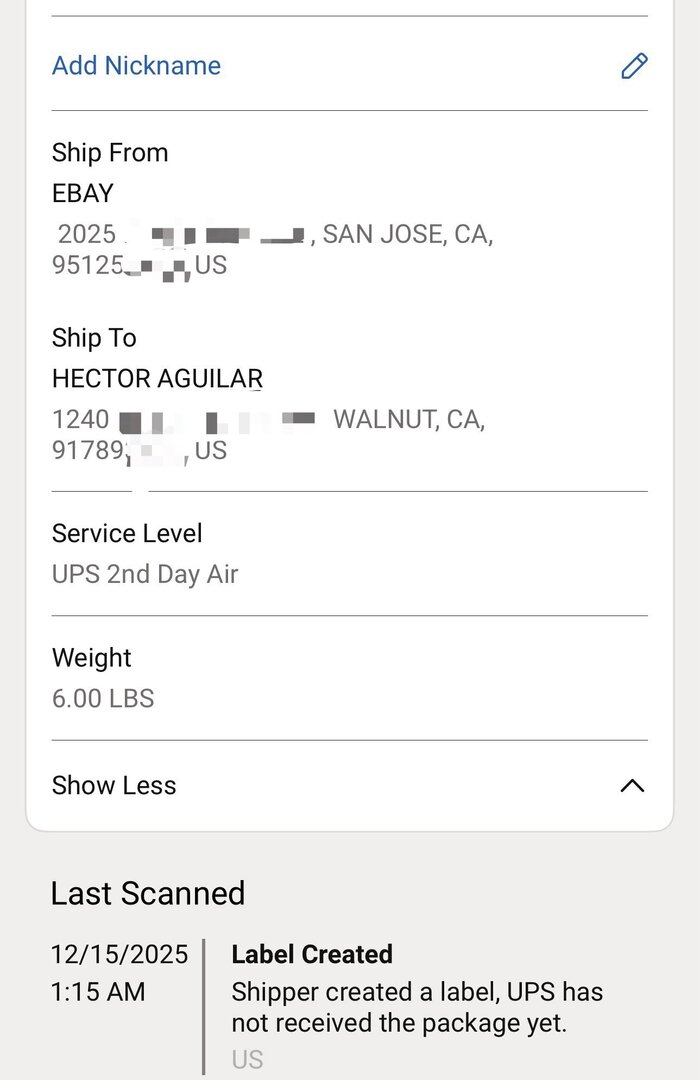Select the 6.00 LBS weight value

pyautogui.click(x=102, y=699)
